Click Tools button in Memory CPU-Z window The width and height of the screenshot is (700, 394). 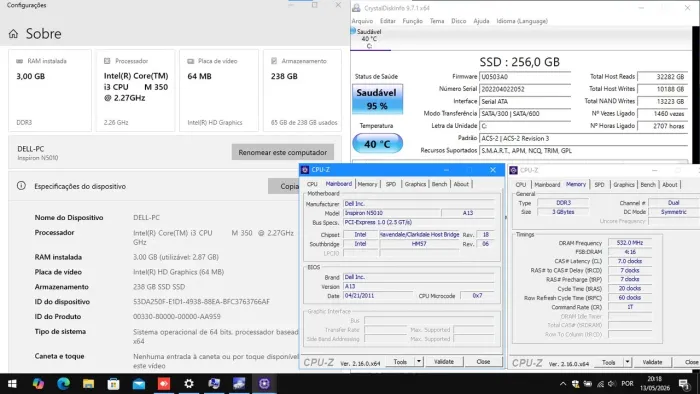pos(609,362)
